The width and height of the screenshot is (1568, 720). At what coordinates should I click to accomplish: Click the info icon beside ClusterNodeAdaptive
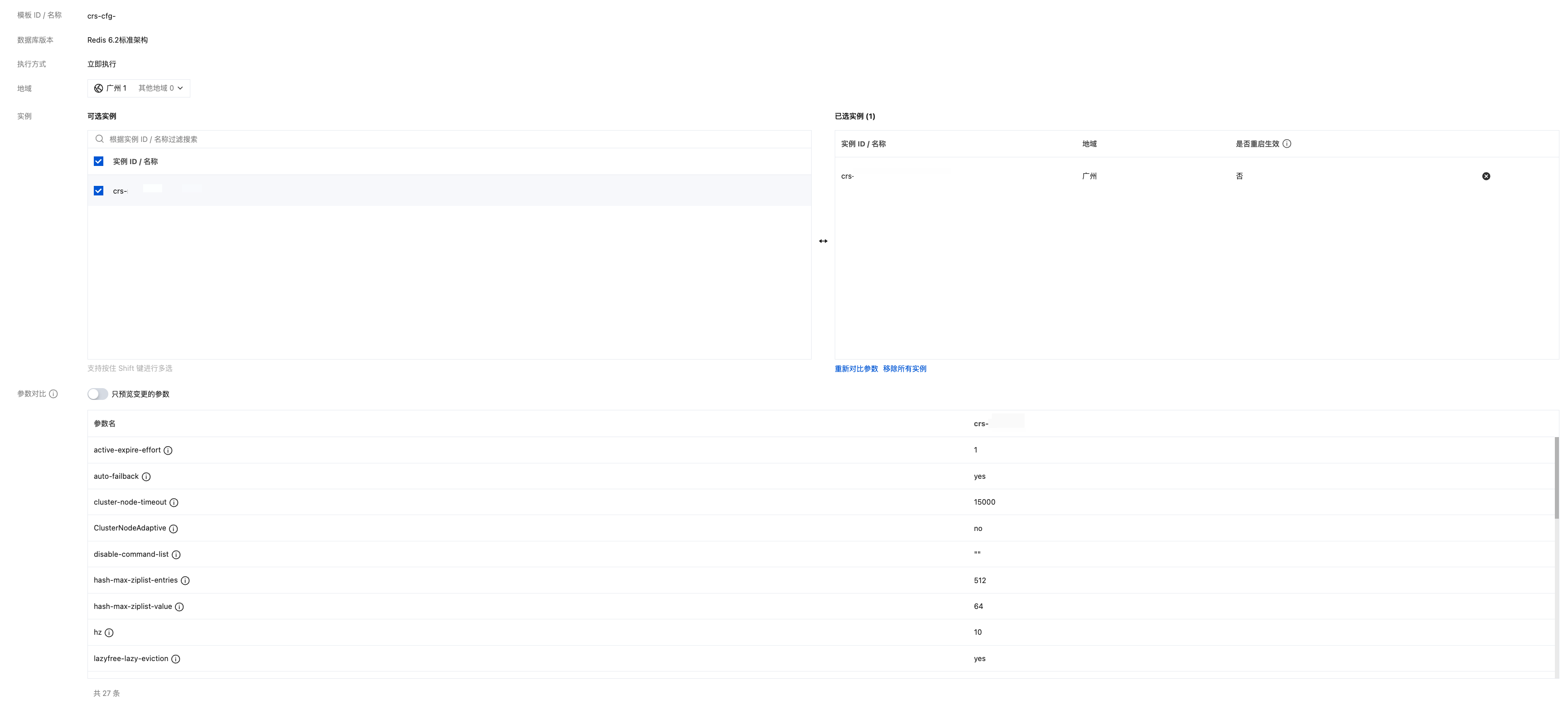point(174,529)
